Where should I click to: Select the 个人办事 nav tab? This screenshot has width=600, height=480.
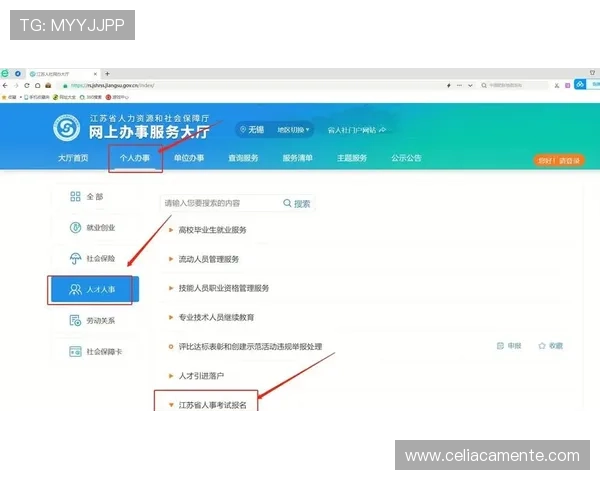click(135, 158)
